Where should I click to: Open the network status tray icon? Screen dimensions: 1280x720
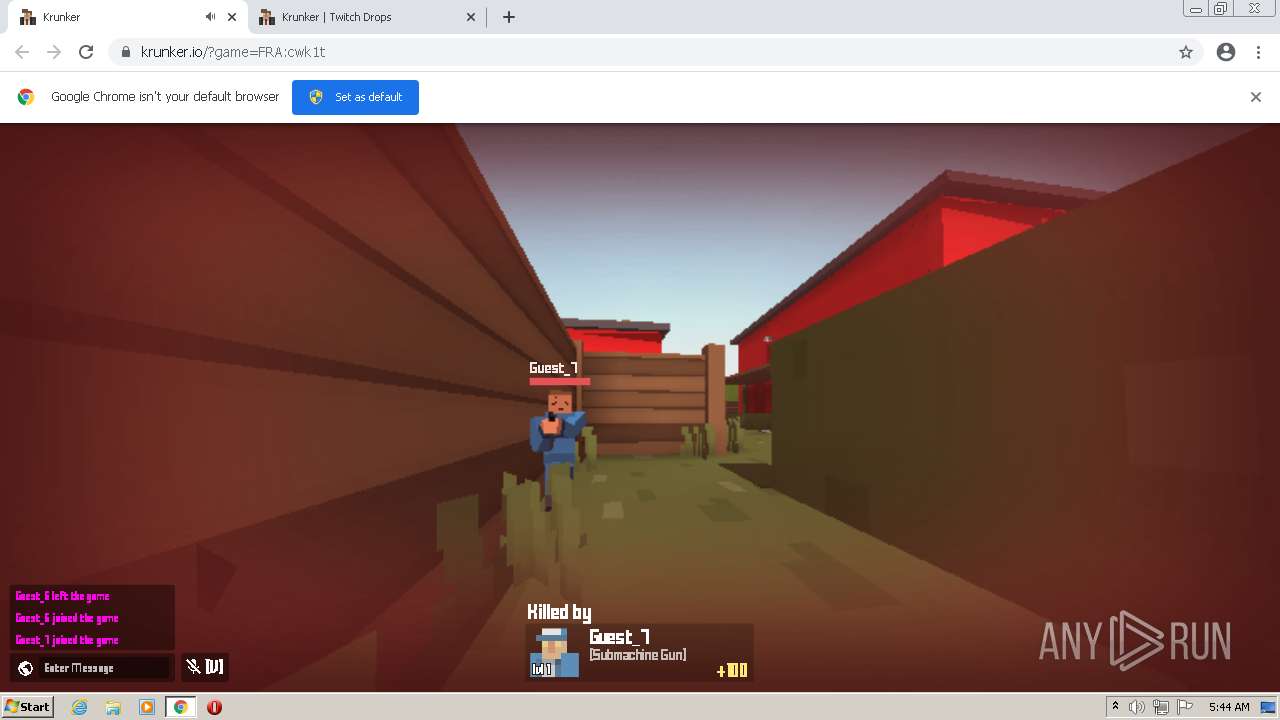pos(1160,707)
